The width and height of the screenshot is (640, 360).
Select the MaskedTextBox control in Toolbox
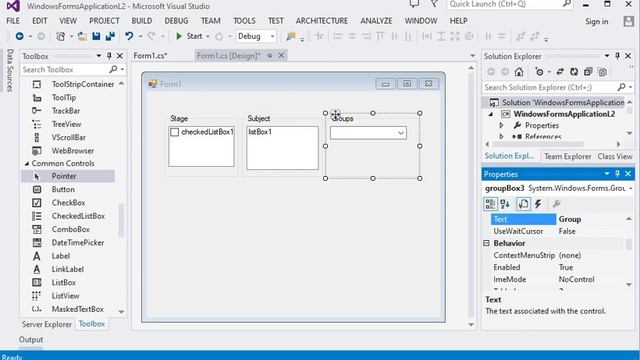(78, 309)
